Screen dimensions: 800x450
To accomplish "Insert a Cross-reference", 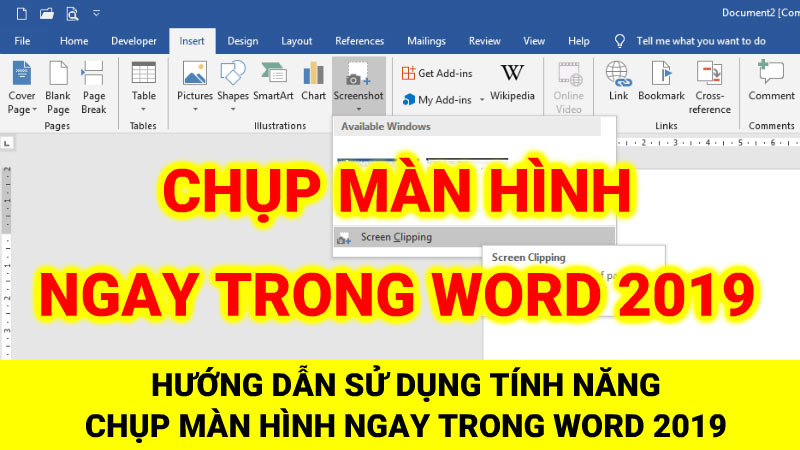I will point(710,87).
